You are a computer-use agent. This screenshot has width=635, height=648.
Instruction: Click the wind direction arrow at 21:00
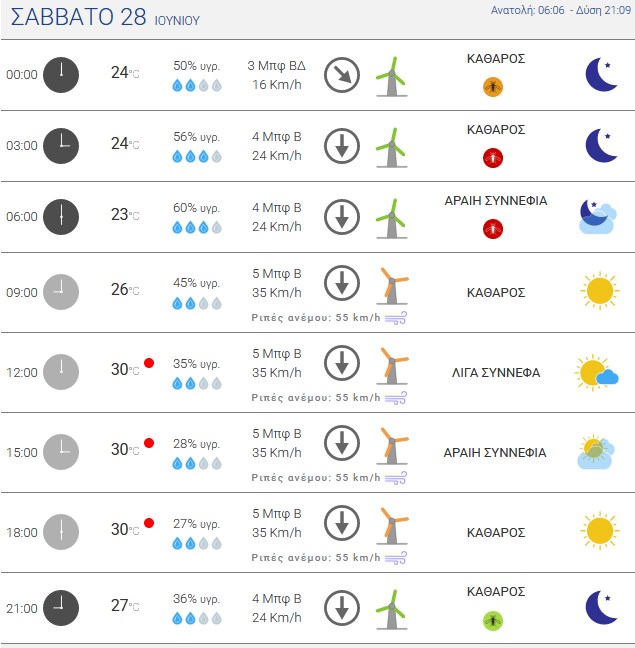point(342,608)
